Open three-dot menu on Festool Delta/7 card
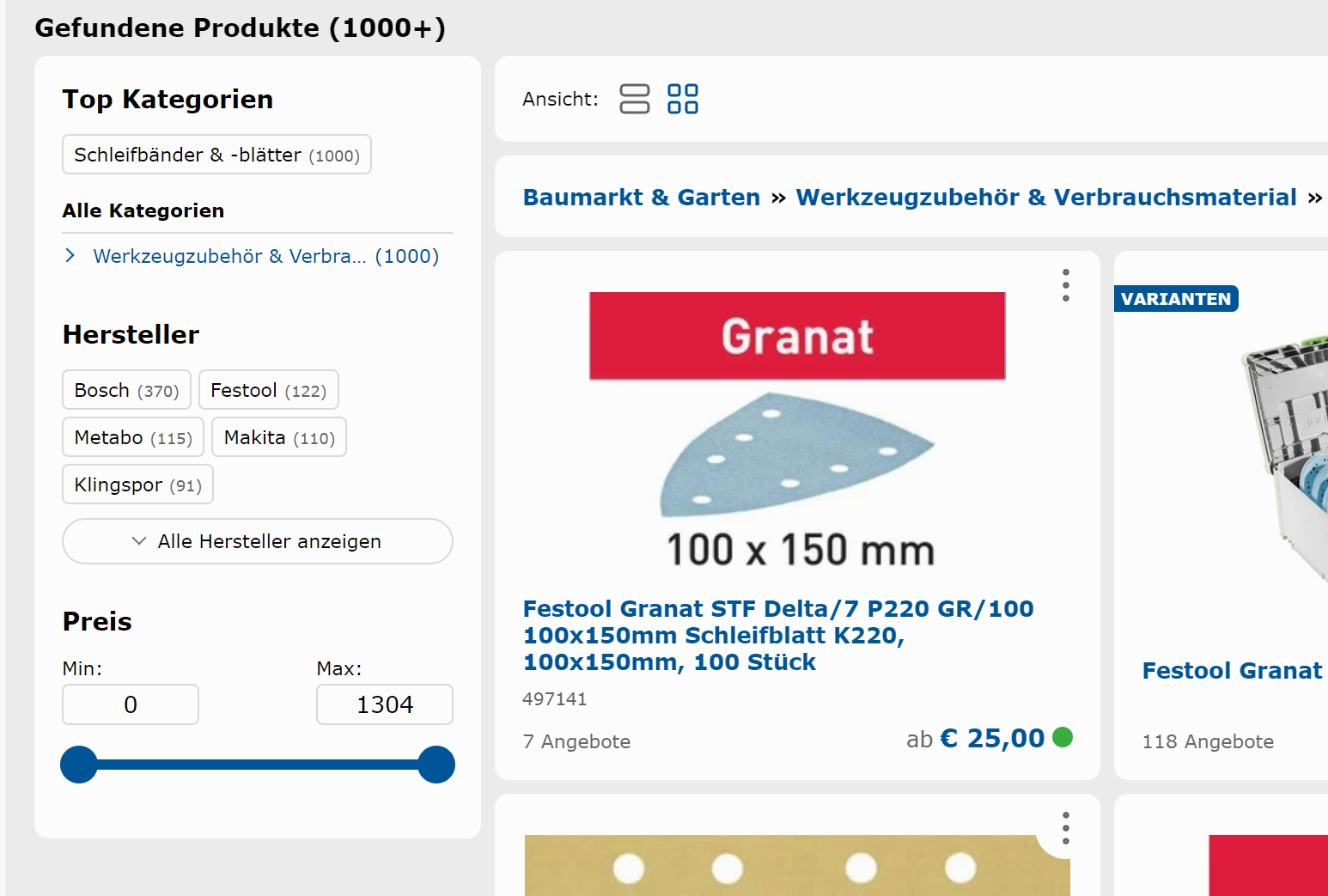 click(x=1065, y=285)
